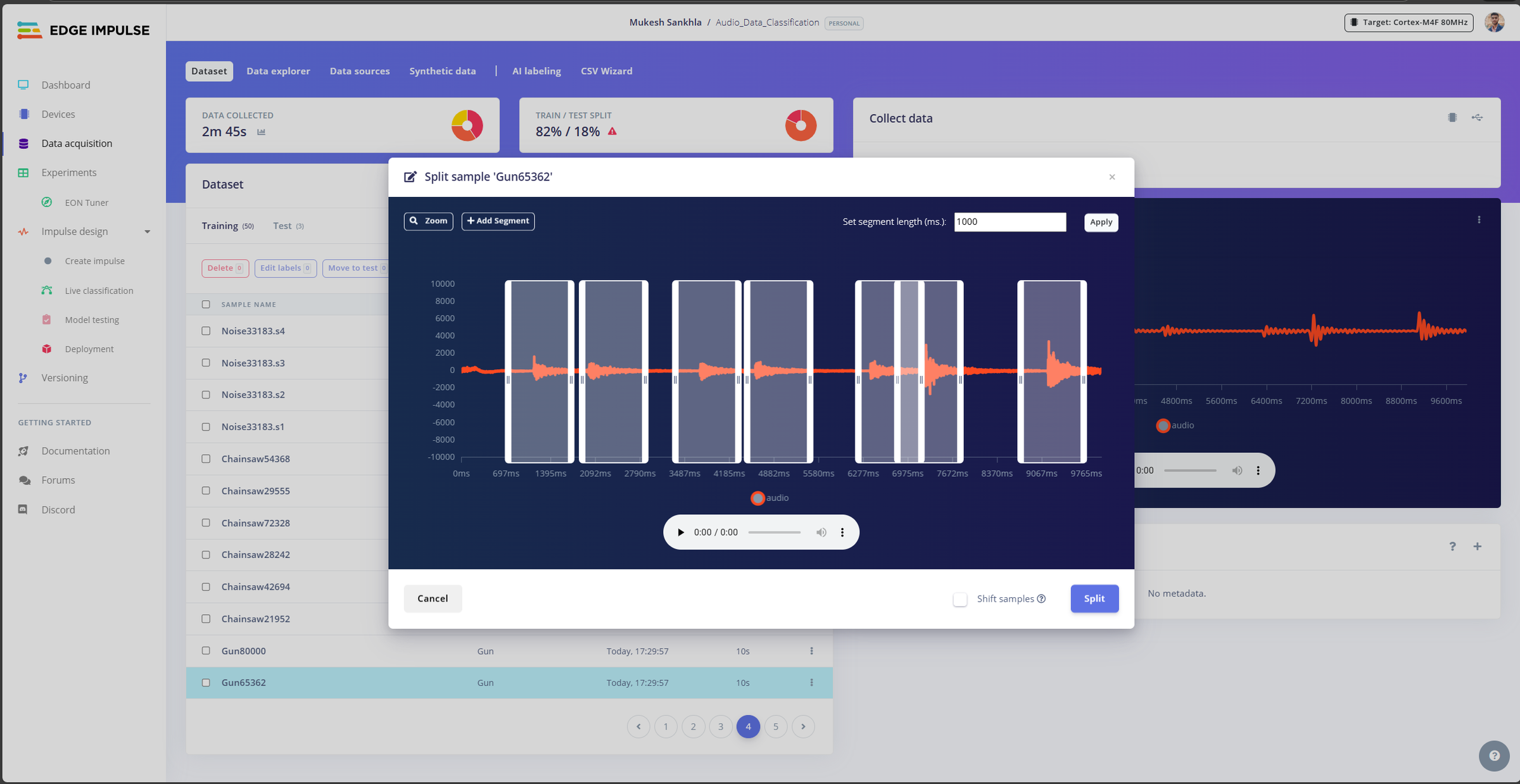Open the Shift samples help icon

coord(1041,599)
